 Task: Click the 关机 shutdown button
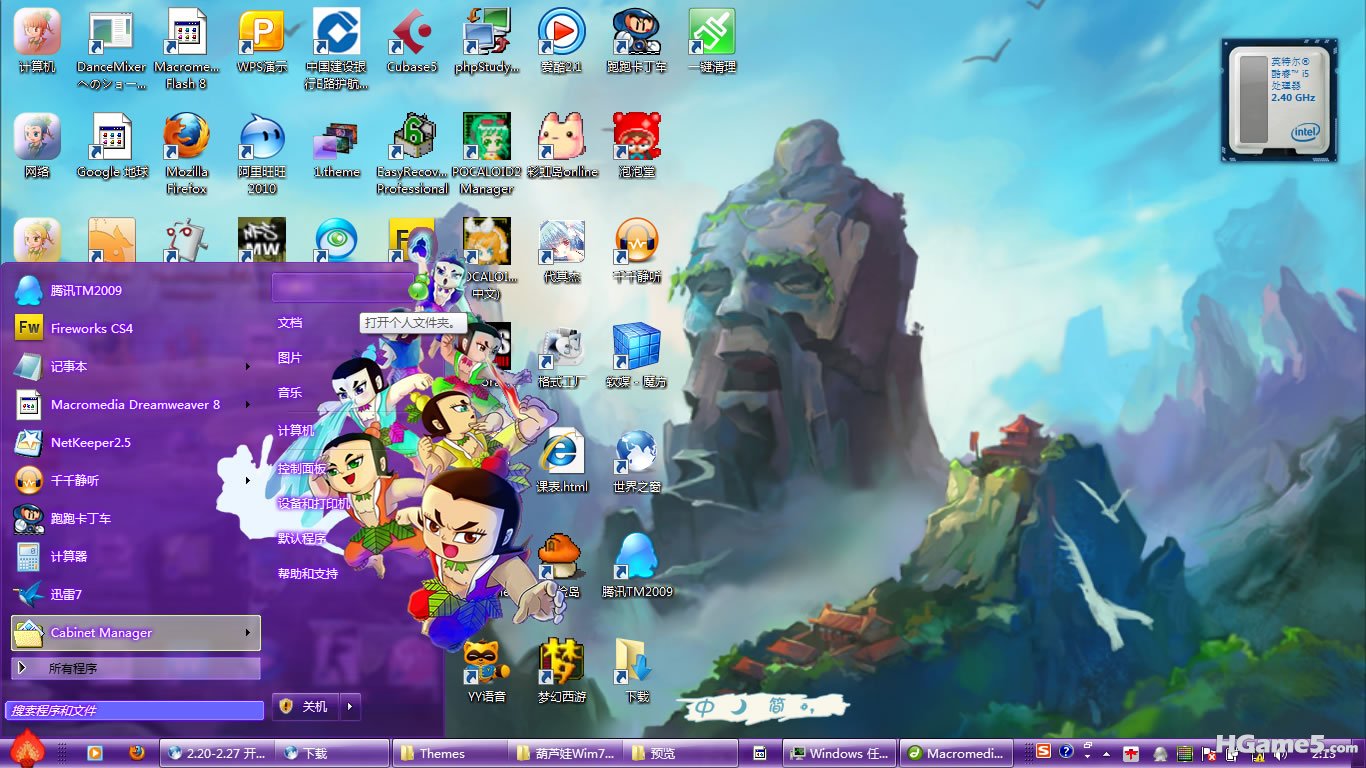click(305, 707)
